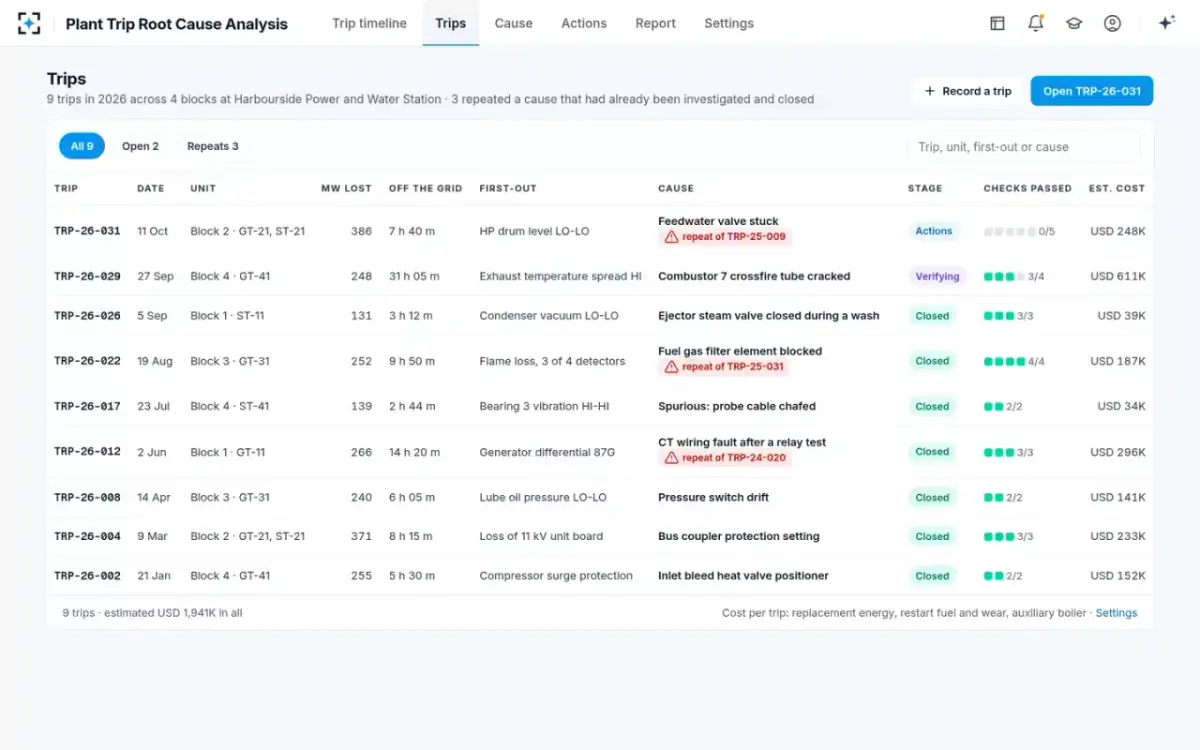Open the graduation cap learning icon

[1074, 23]
